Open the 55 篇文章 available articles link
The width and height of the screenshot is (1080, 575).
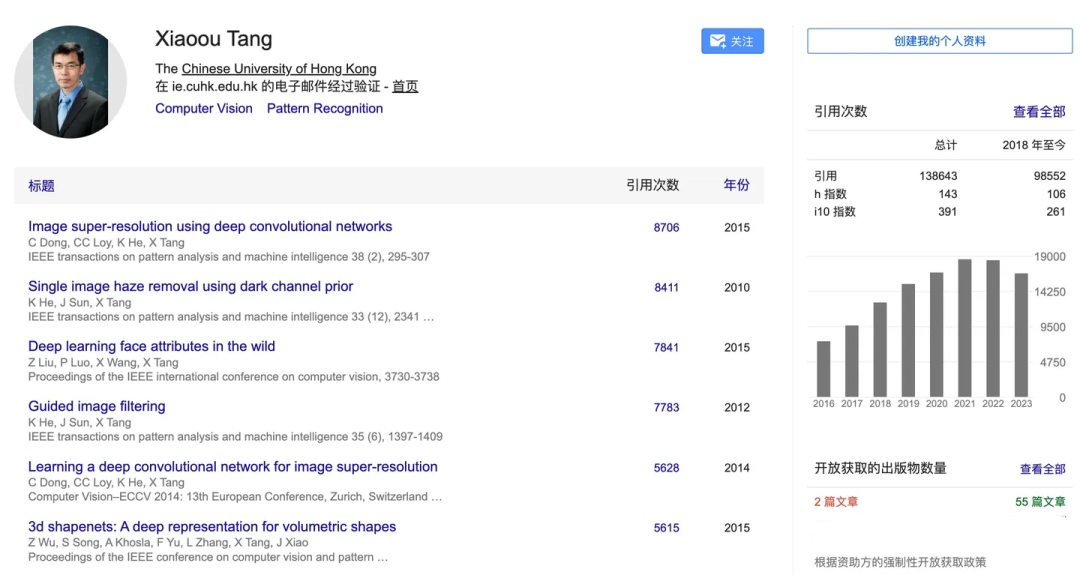(1040, 501)
